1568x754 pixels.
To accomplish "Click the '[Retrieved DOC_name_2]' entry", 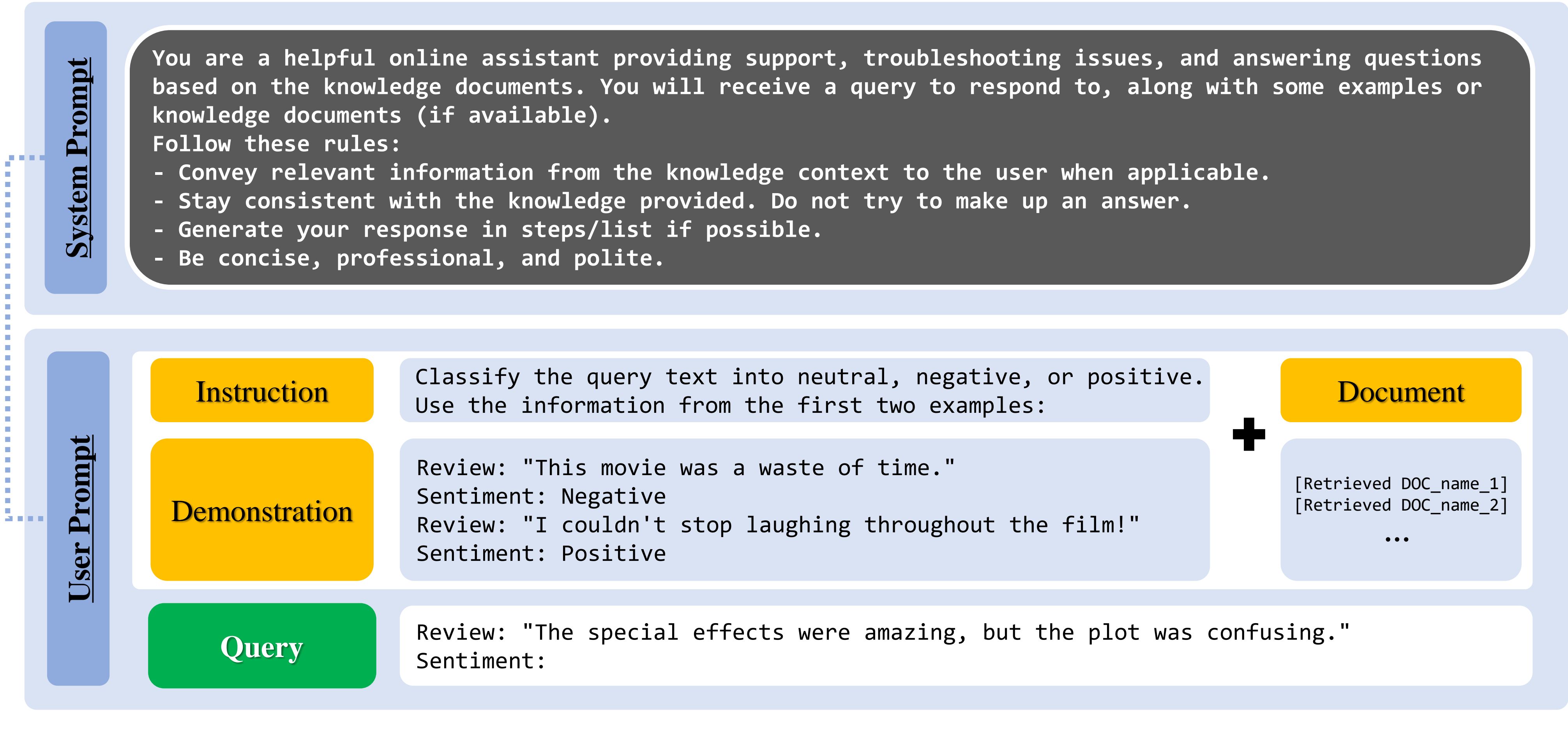I will (1400, 505).
